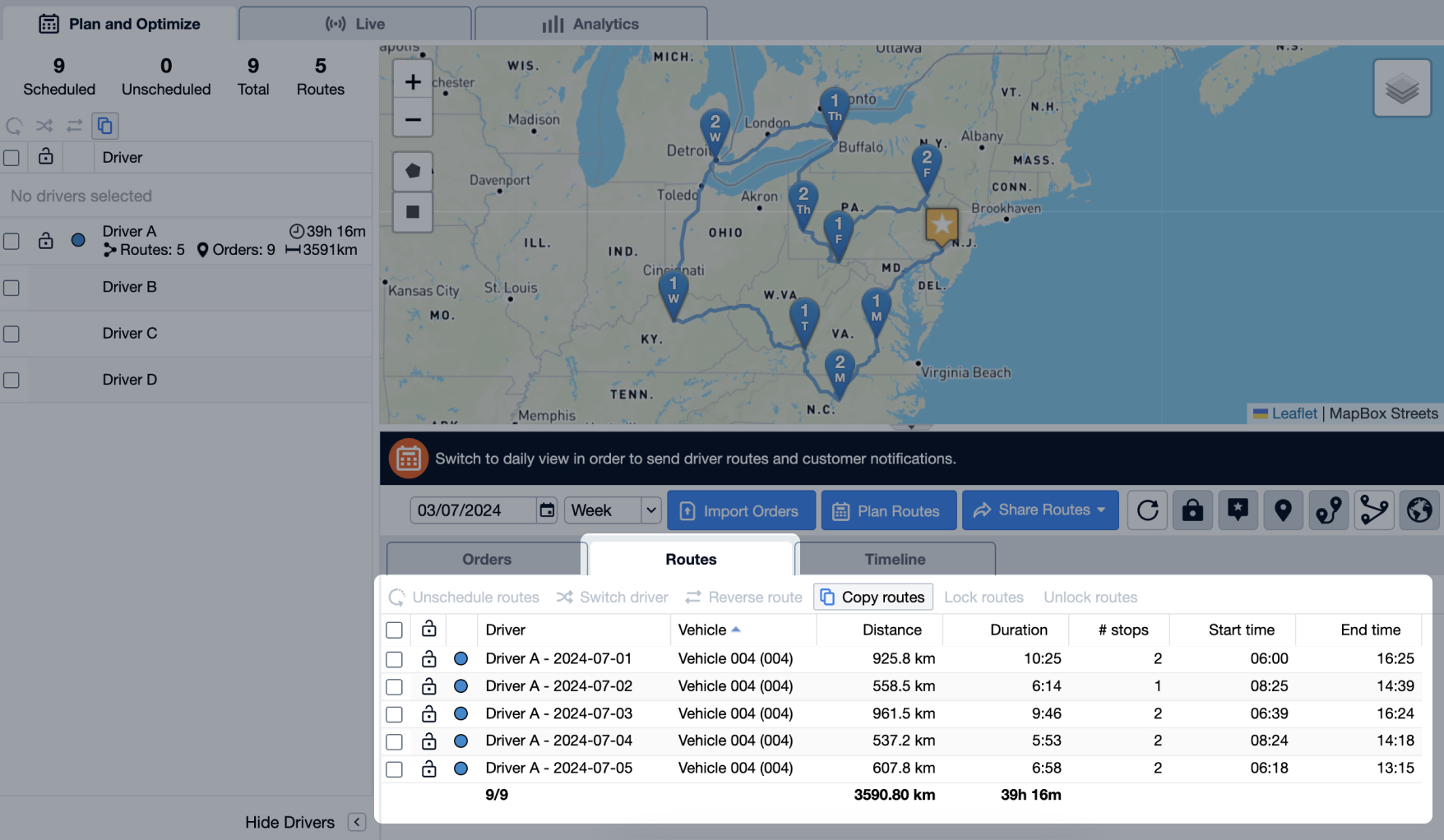Image resolution: width=1444 pixels, height=840 pixels.
Task: Click the globe icon in the toolbar
Action: (1420, 510)
